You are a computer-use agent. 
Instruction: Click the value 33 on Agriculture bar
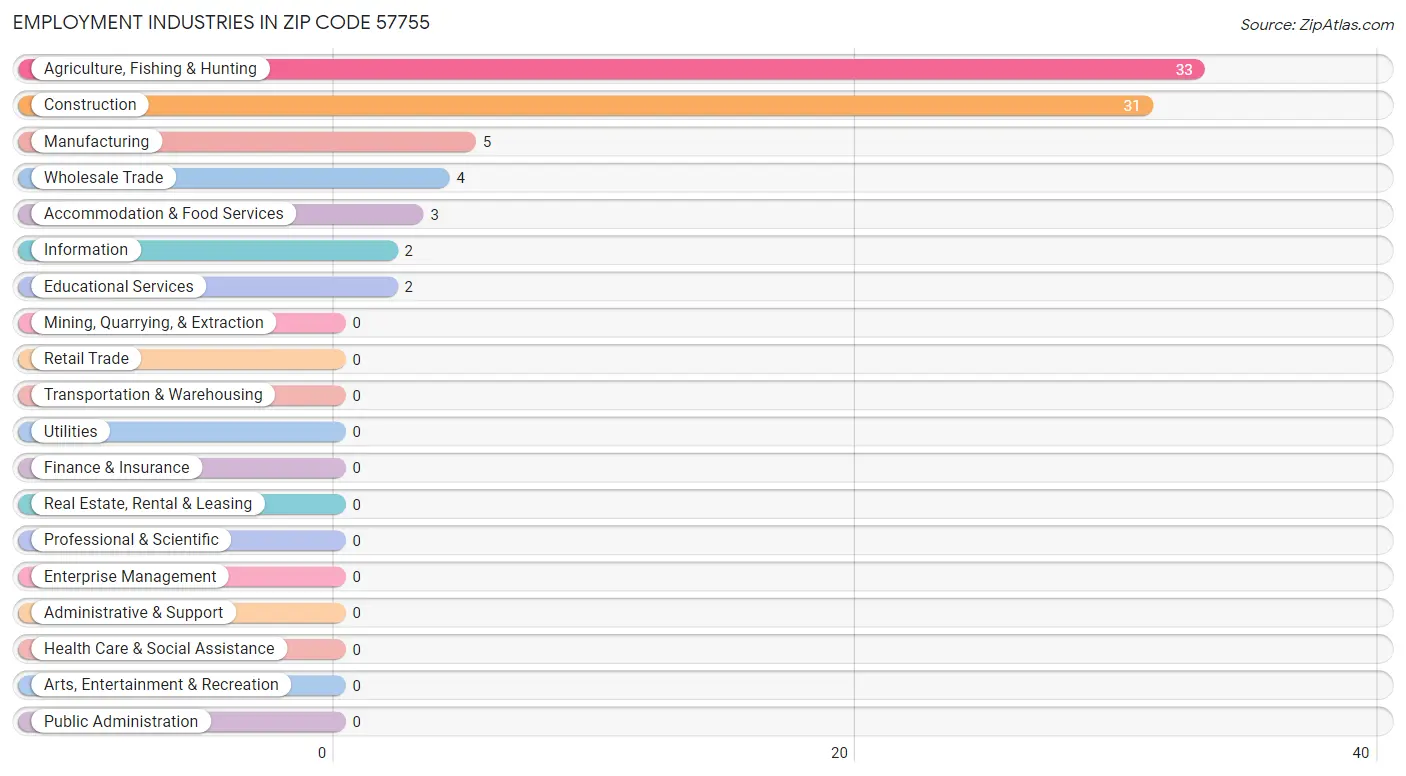click(x=1184, y=70)
